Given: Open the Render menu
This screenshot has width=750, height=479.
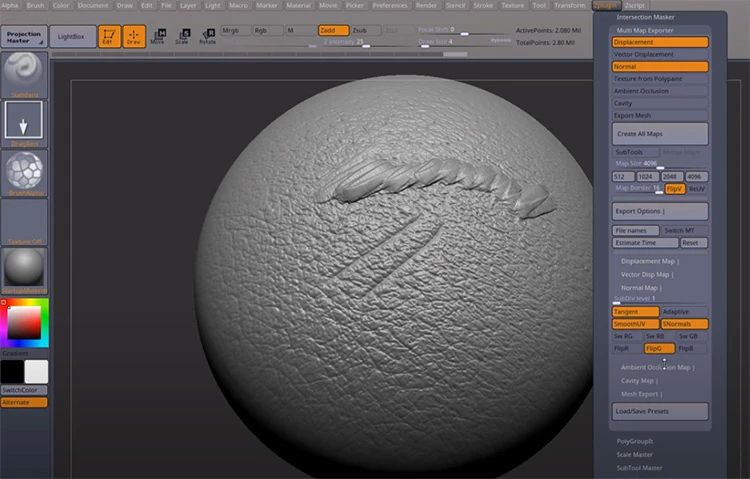Looking at the screenshot, I should point(426,5).
